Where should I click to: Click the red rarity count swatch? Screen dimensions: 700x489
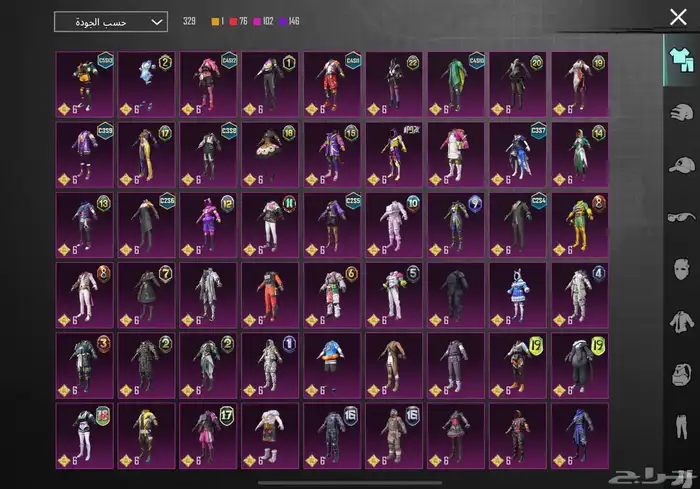pyautogui.click(x=234, y=21)
